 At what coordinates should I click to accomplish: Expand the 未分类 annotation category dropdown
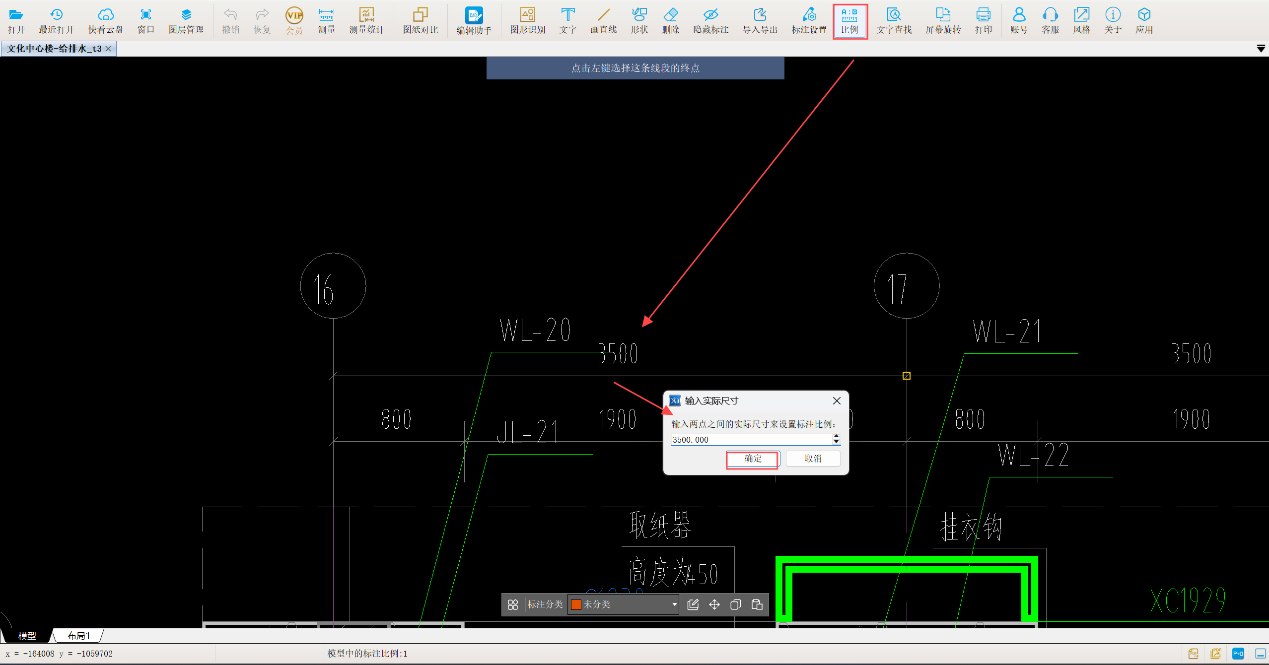click(x=674, y=605)
